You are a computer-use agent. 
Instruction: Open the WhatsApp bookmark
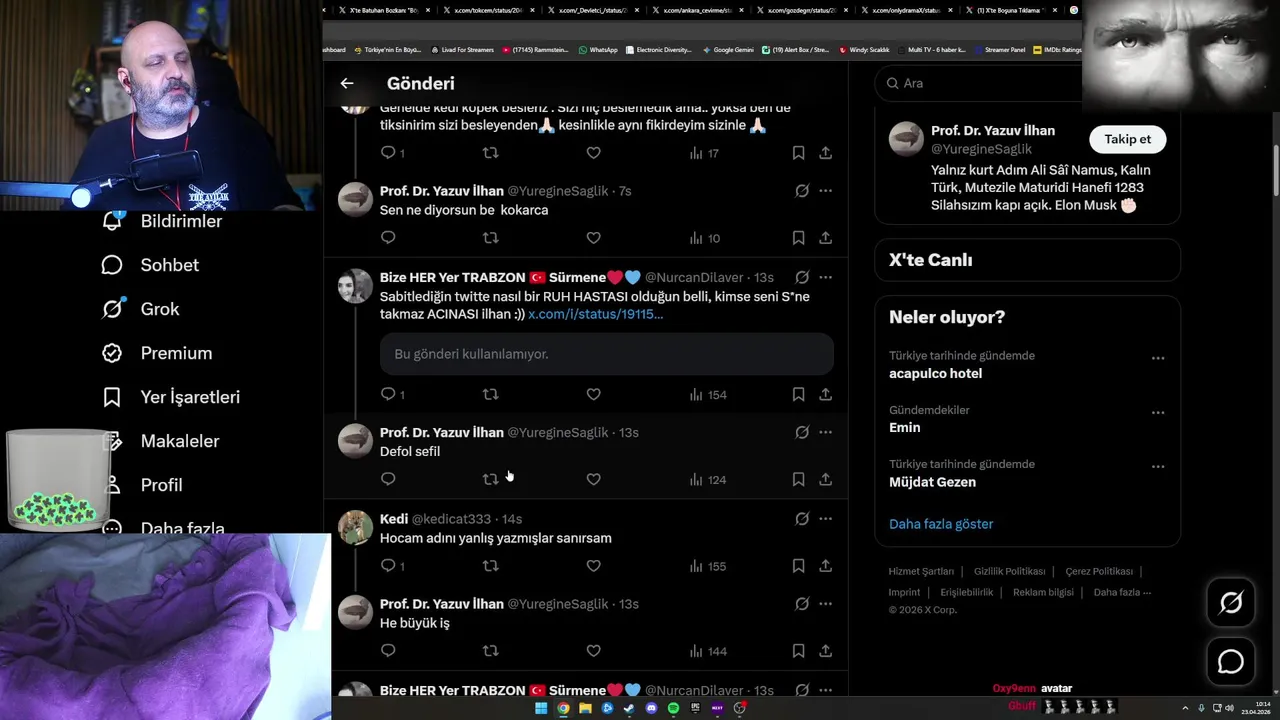tap(598, 49)
